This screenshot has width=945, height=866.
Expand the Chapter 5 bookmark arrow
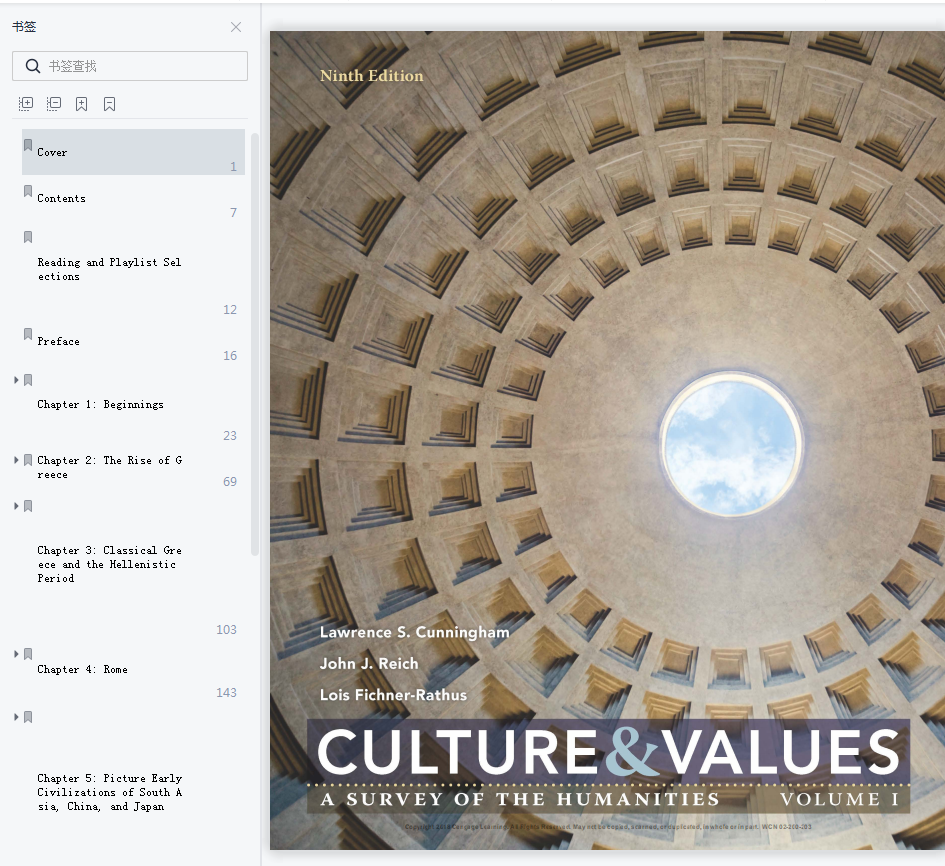pyautogui.click(x=16, y=717)
